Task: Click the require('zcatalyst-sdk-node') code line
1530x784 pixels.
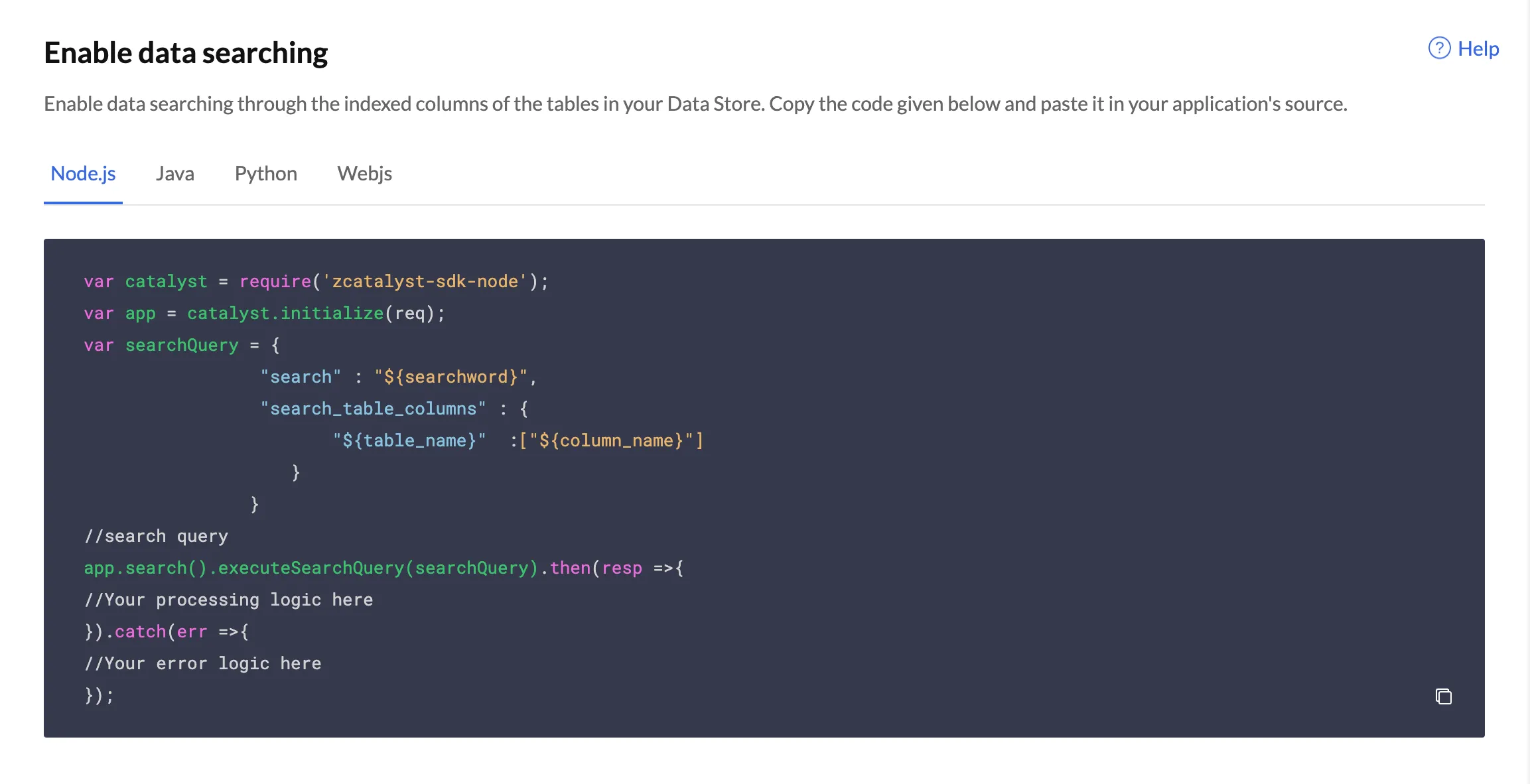Action: (316, 281)
